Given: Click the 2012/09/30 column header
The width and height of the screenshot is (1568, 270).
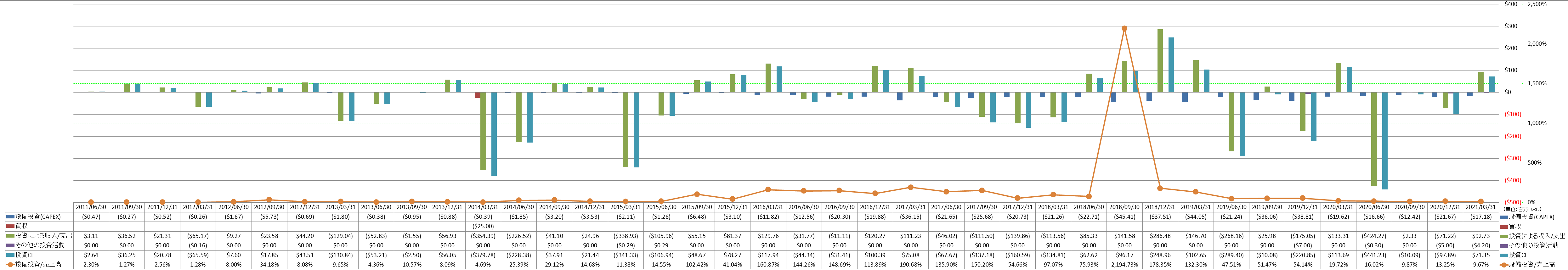Looking at the screenshot, I should [270, 207].
